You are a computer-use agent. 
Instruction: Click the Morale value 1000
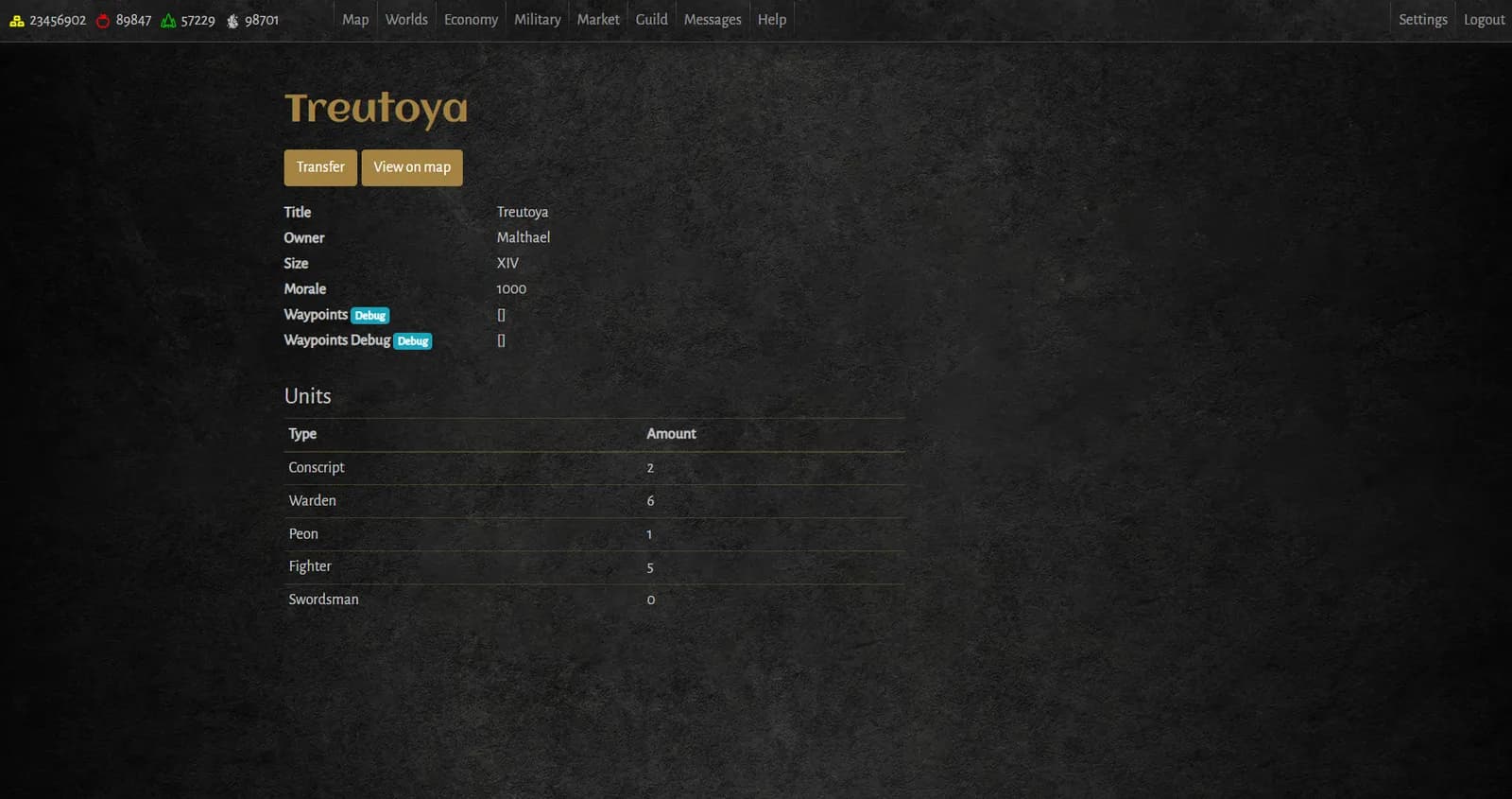511,289
